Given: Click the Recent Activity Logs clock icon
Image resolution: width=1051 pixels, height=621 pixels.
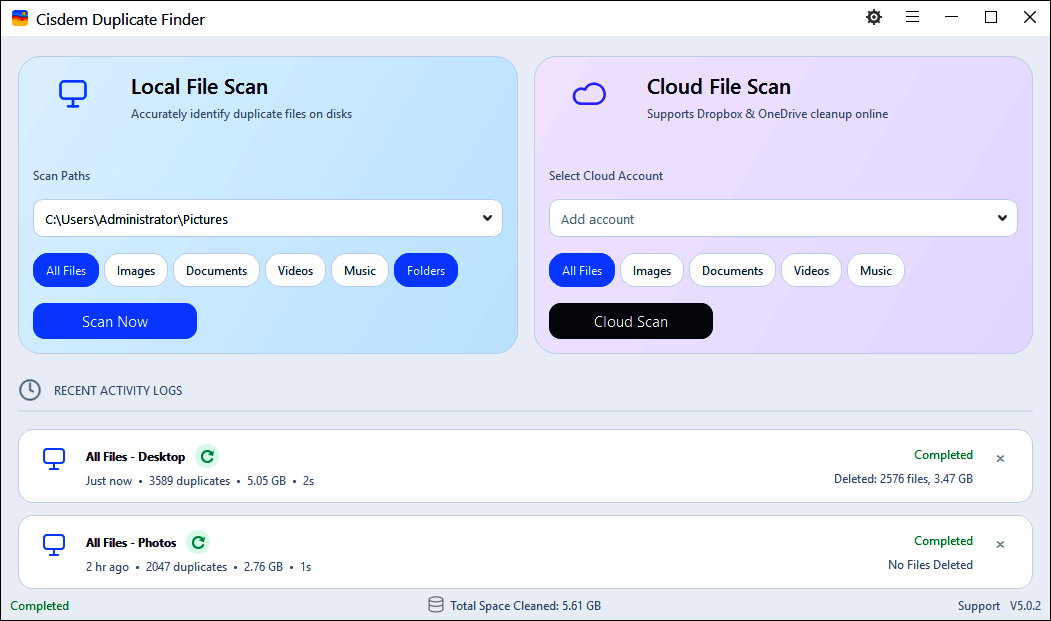Looking at the screenshot, I should point(29,390).
